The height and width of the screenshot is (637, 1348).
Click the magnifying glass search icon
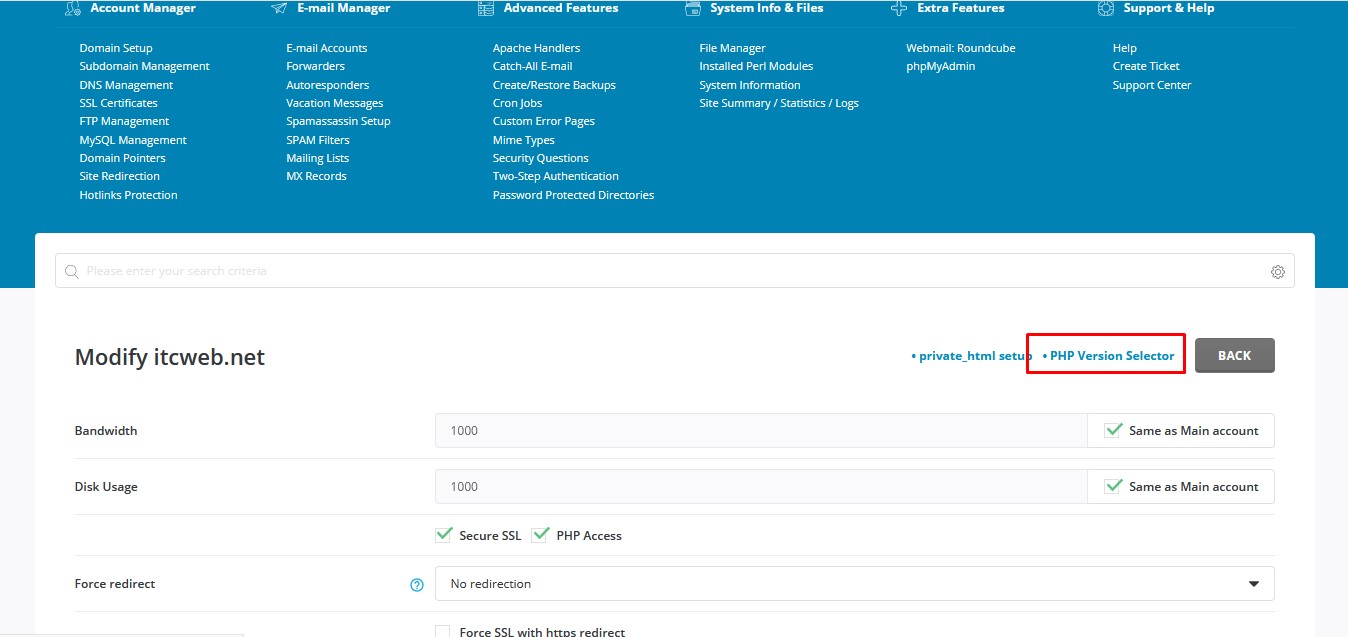pyautogui.click(x=70, y=271)
